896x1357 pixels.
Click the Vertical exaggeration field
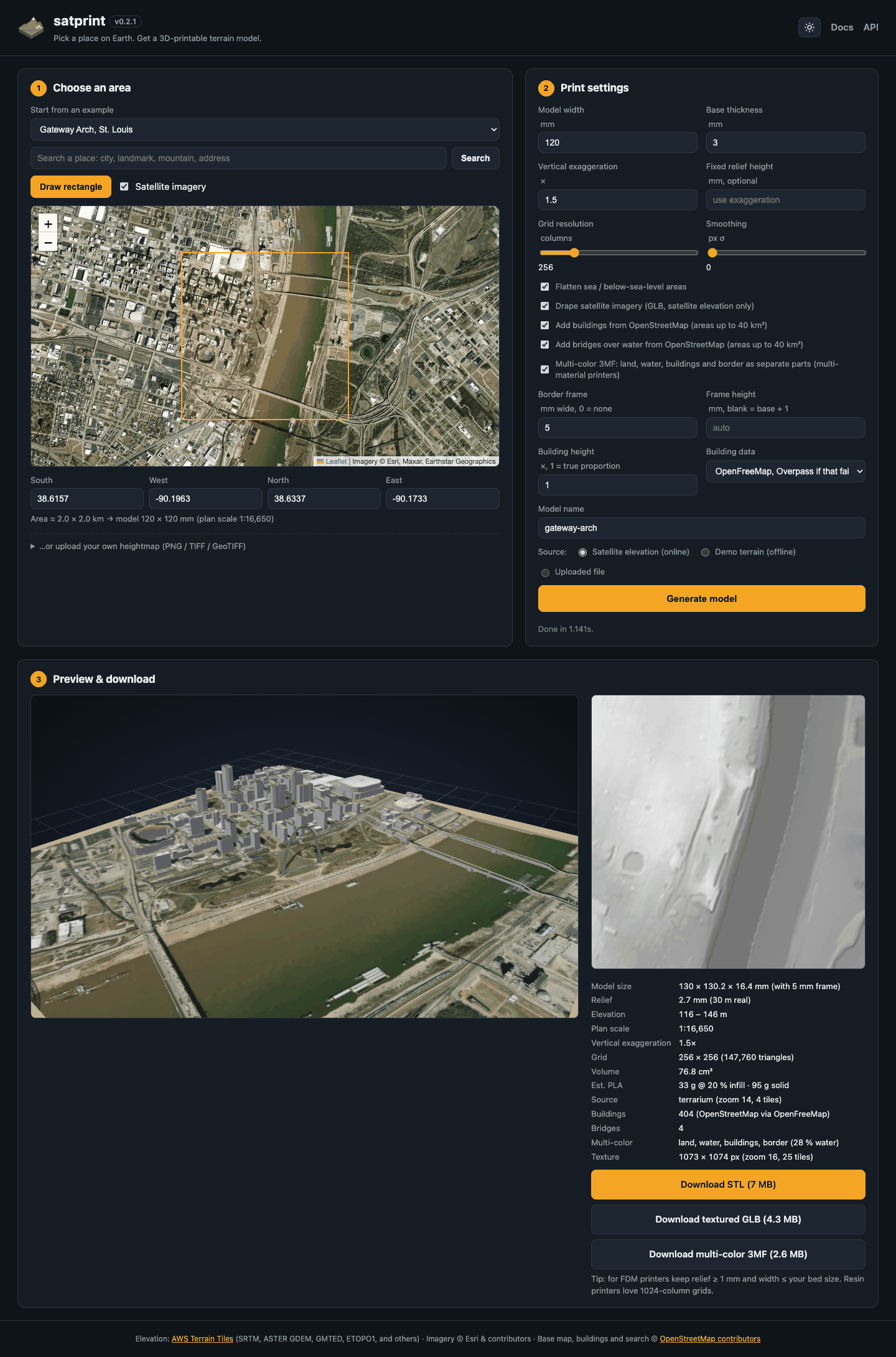coord(617,200)
